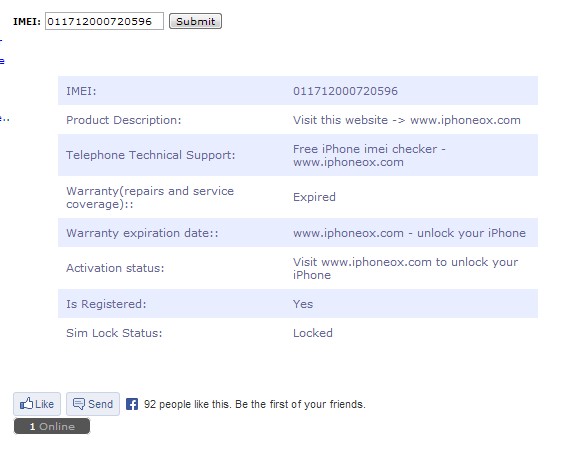Click the IMEI input field
The width and height of the screenshot is (567, 459).
104,21
